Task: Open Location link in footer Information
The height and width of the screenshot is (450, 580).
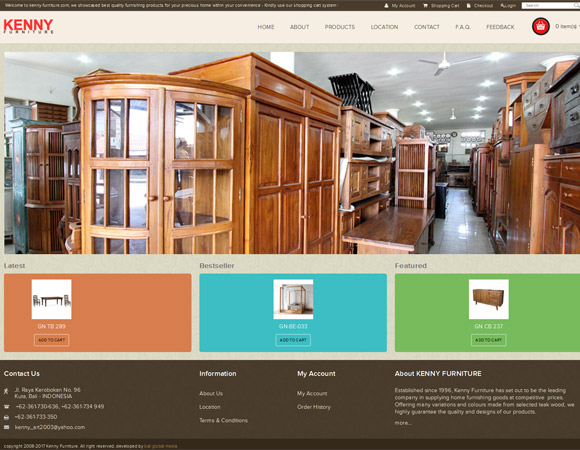Action: [210, 407]
